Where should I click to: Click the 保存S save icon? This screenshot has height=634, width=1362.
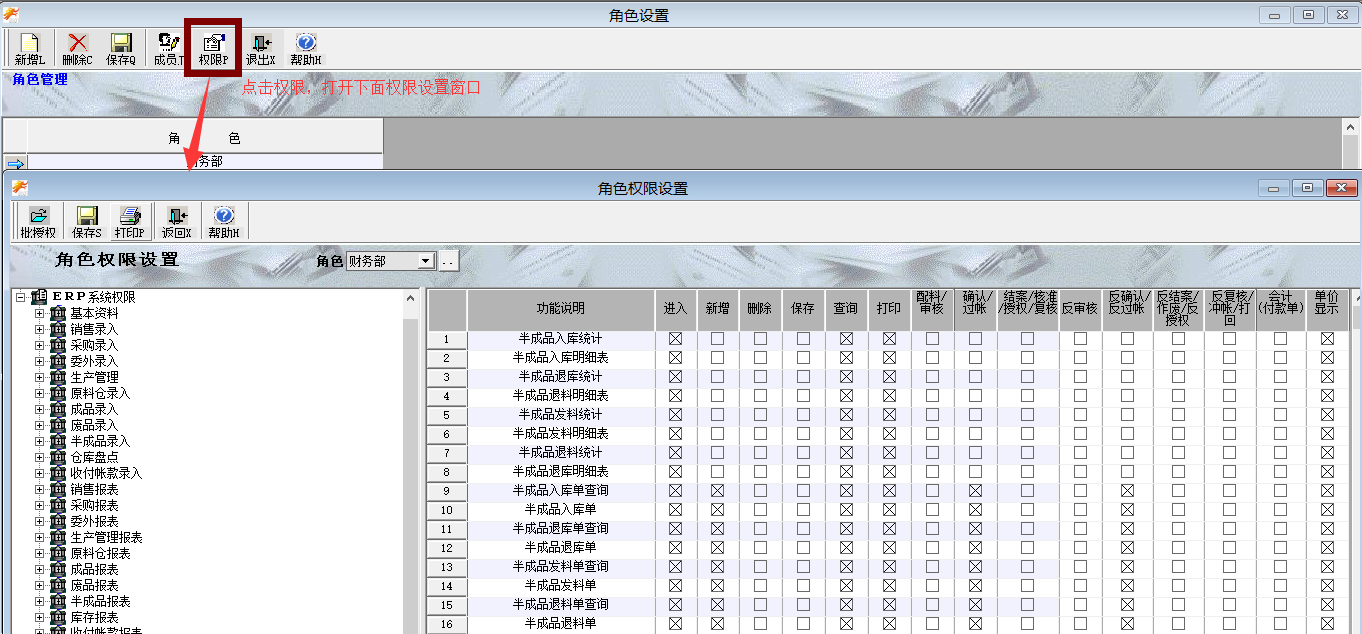86,220
